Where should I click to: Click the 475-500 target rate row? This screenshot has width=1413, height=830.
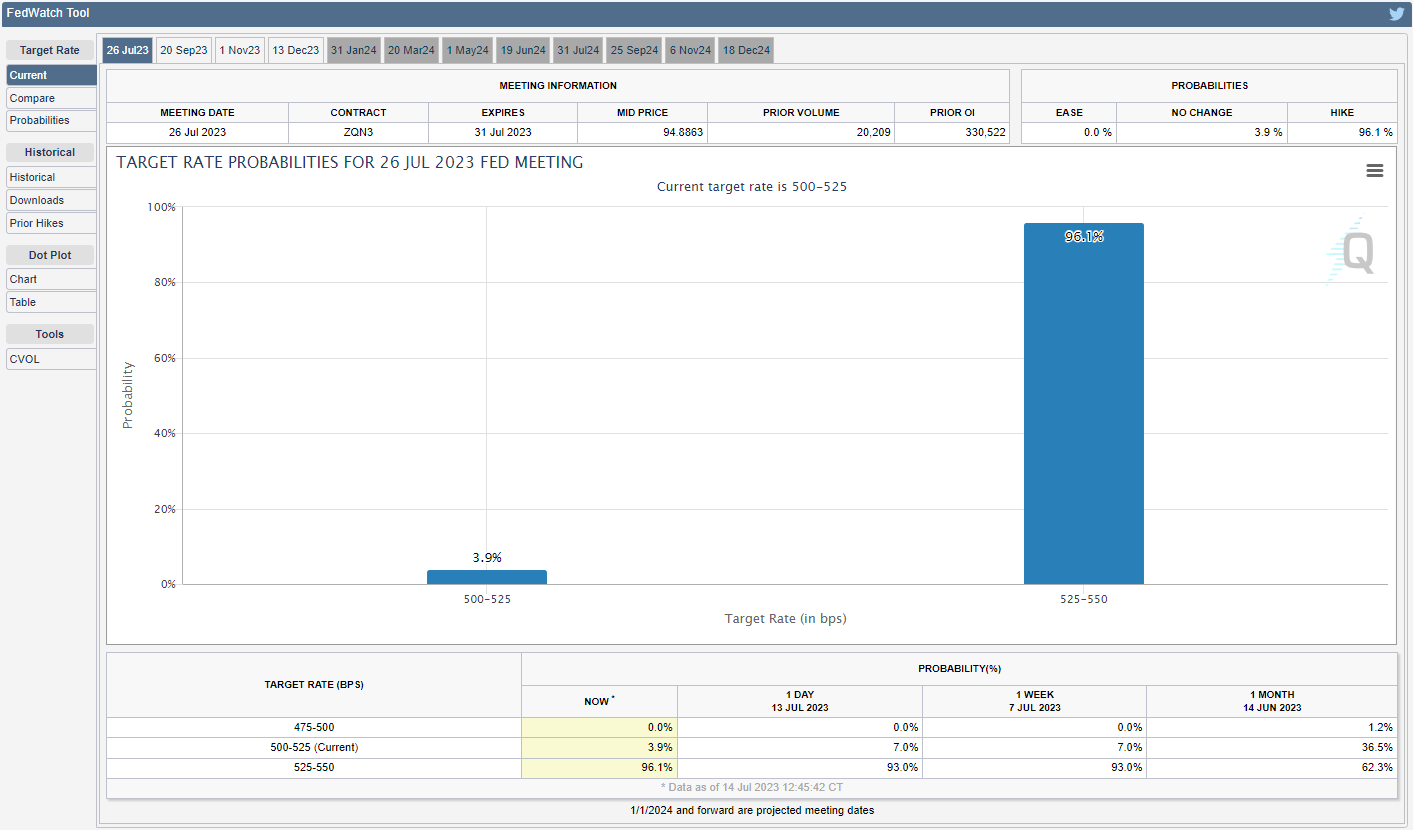314,728
